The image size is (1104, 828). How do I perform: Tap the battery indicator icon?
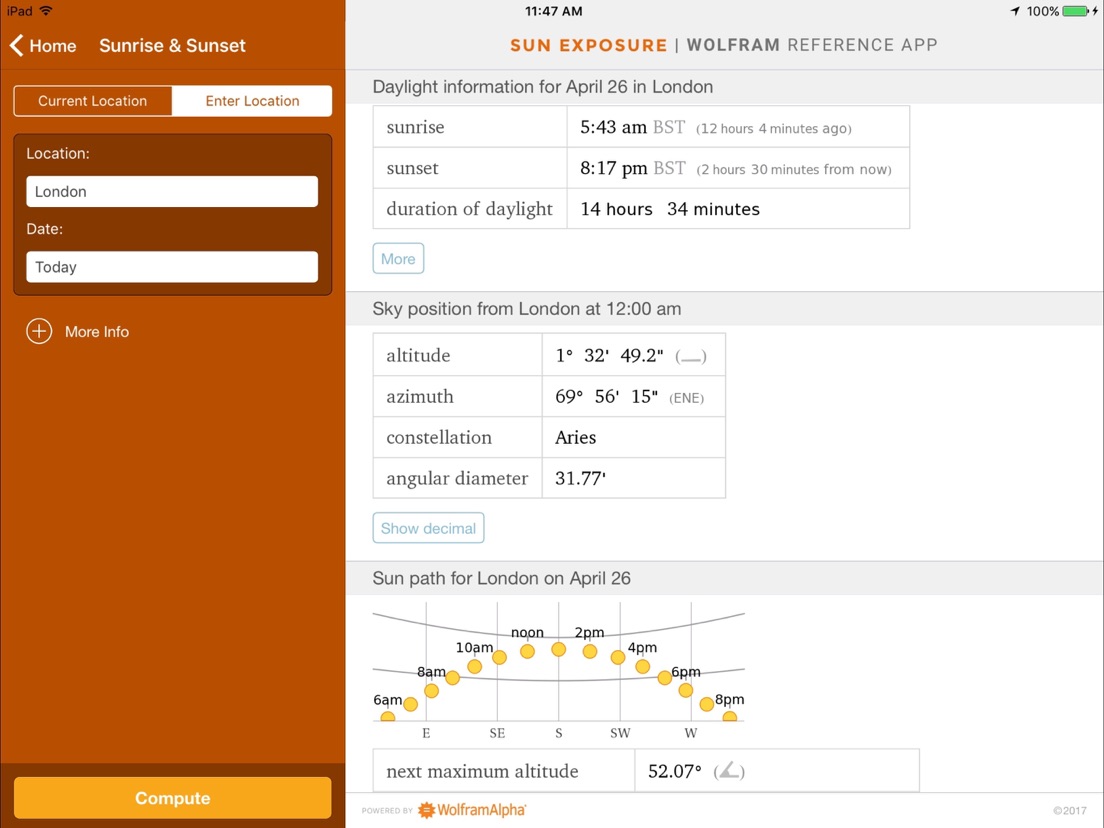click(x=1075, y=11)
